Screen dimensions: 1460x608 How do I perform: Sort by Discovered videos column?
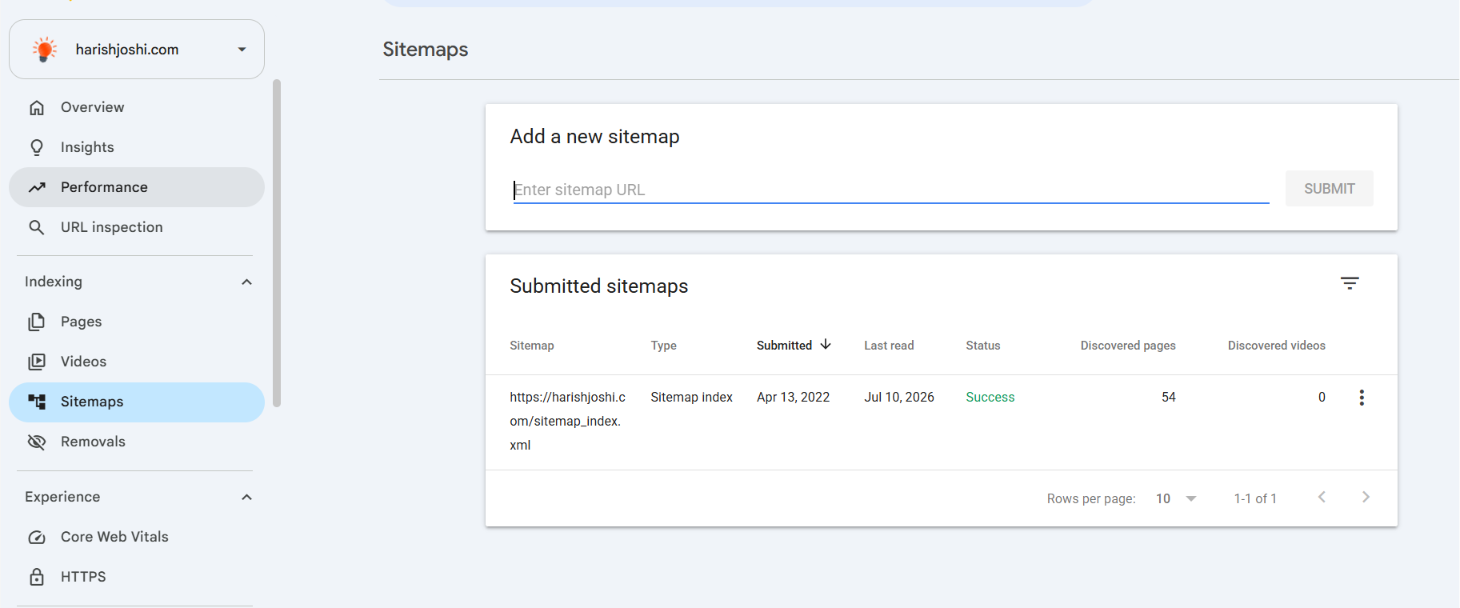point(1277,346)
